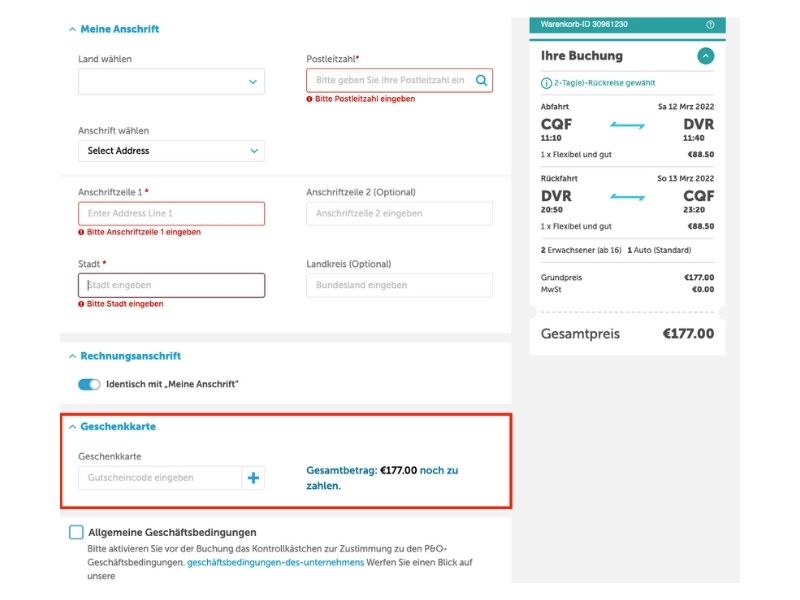Check the Allgemeine Geschäftsbedingungen checkbox

pyautogui.click(x=76, y=532)
